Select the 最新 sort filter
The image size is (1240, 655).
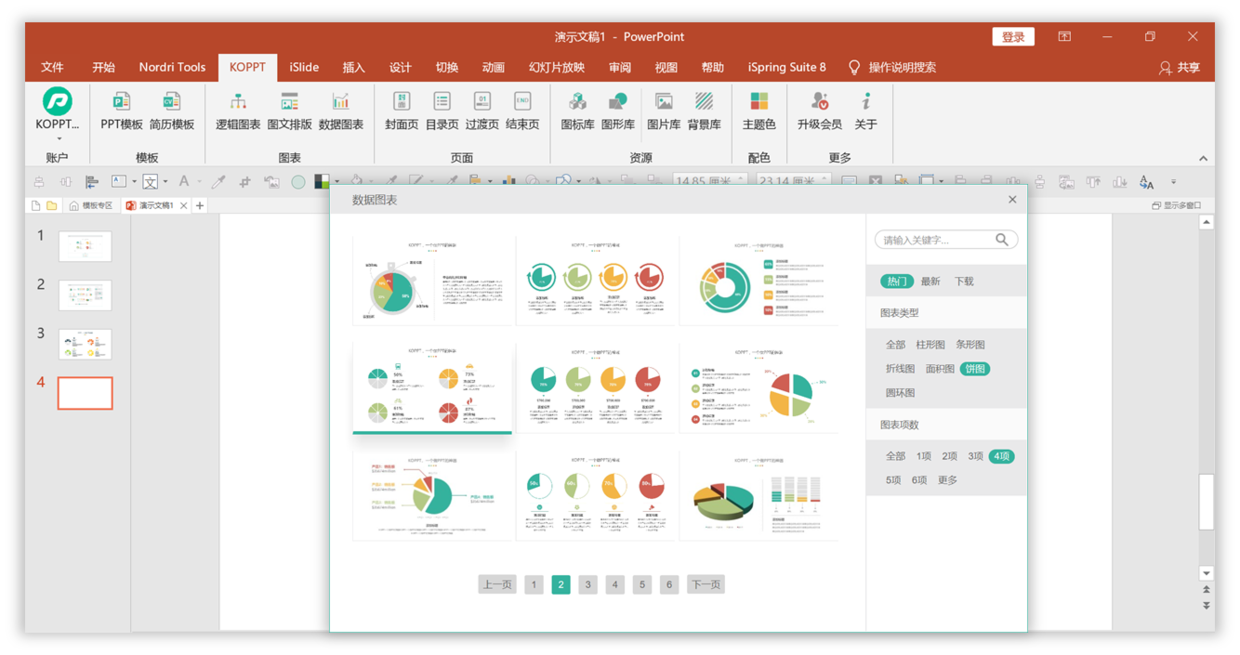(931, 281)
